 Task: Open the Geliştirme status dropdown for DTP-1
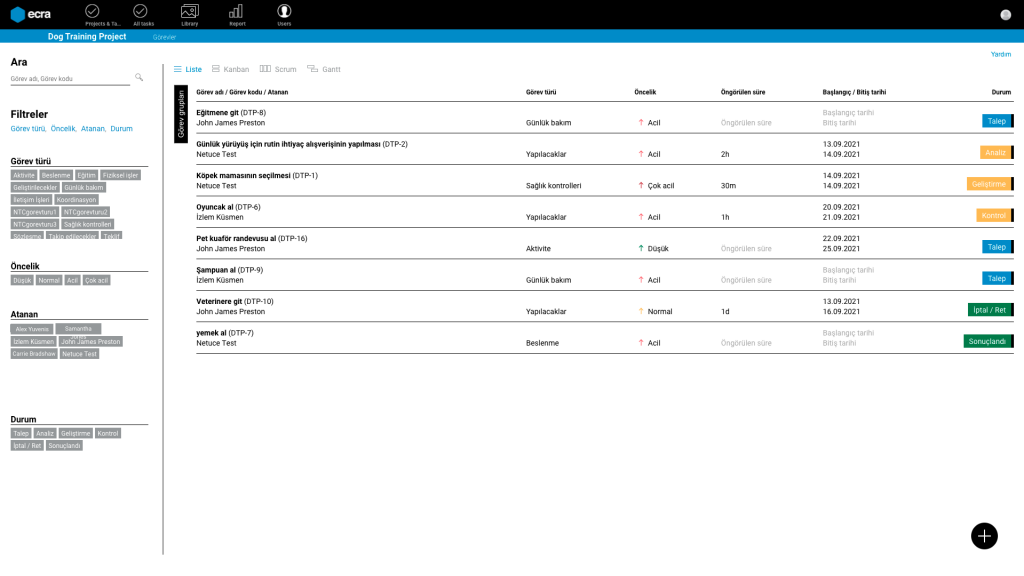point(989,184)
